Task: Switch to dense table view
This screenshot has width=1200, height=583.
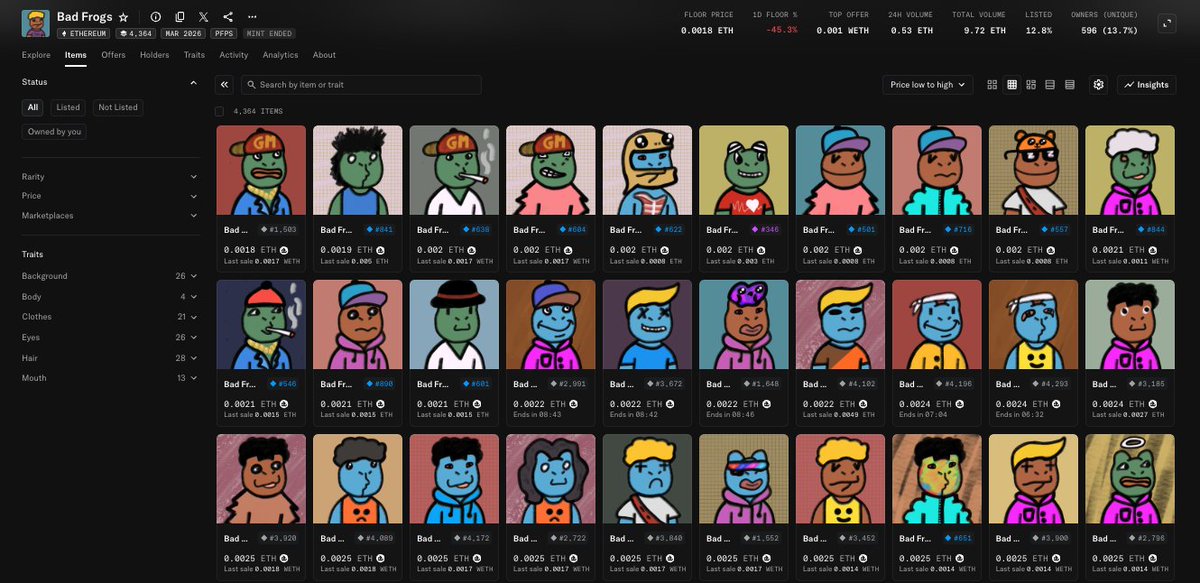Action: pos(1070,85)
